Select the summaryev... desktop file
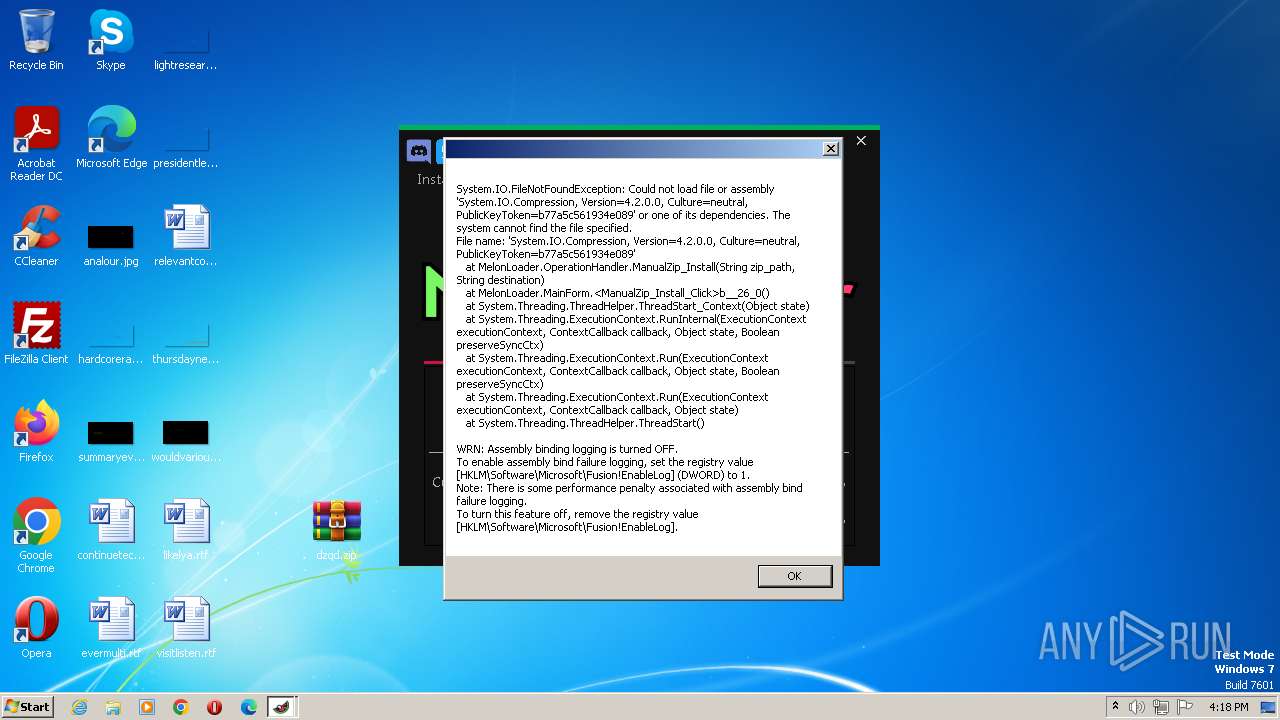The height and width of the screenshot is (720, 1280). click(111, 440)
